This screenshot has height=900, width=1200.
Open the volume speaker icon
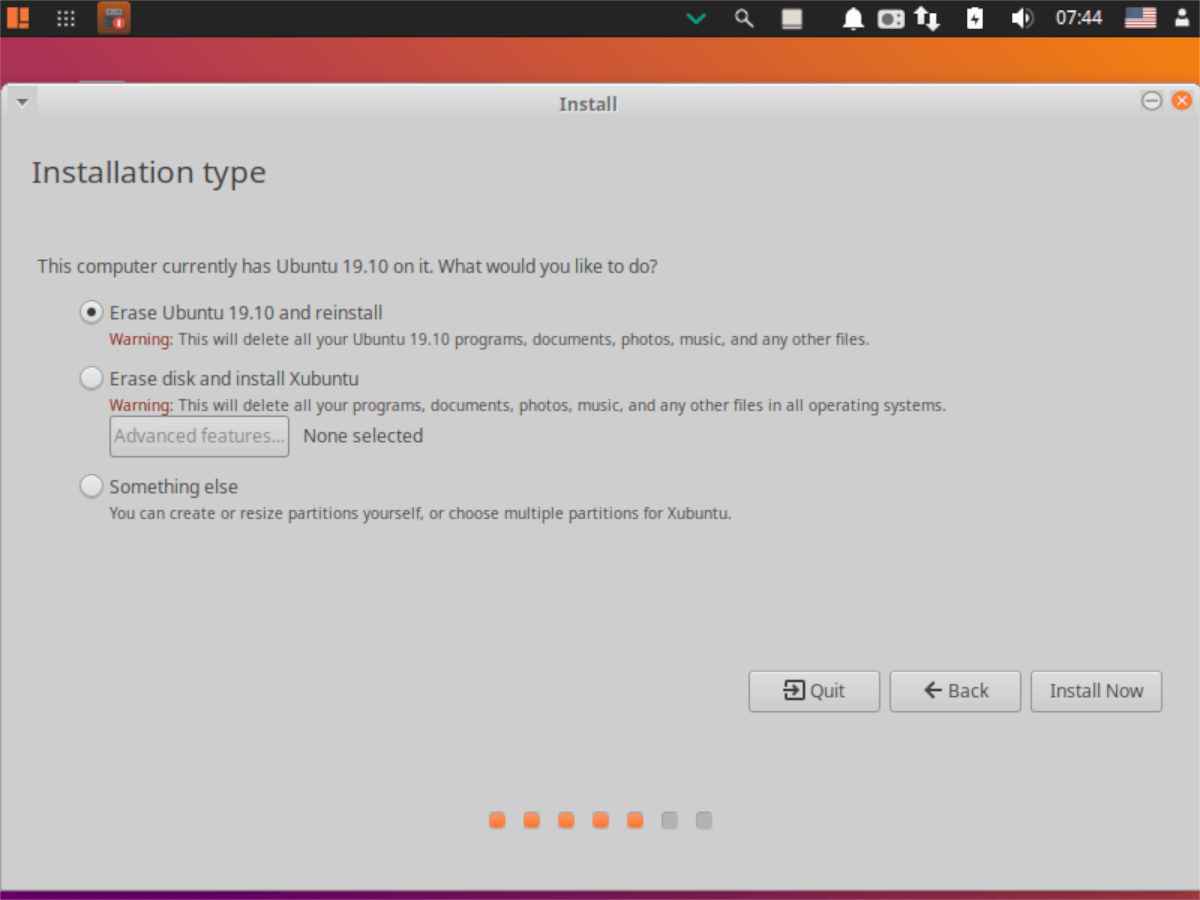coord(1021,18)
